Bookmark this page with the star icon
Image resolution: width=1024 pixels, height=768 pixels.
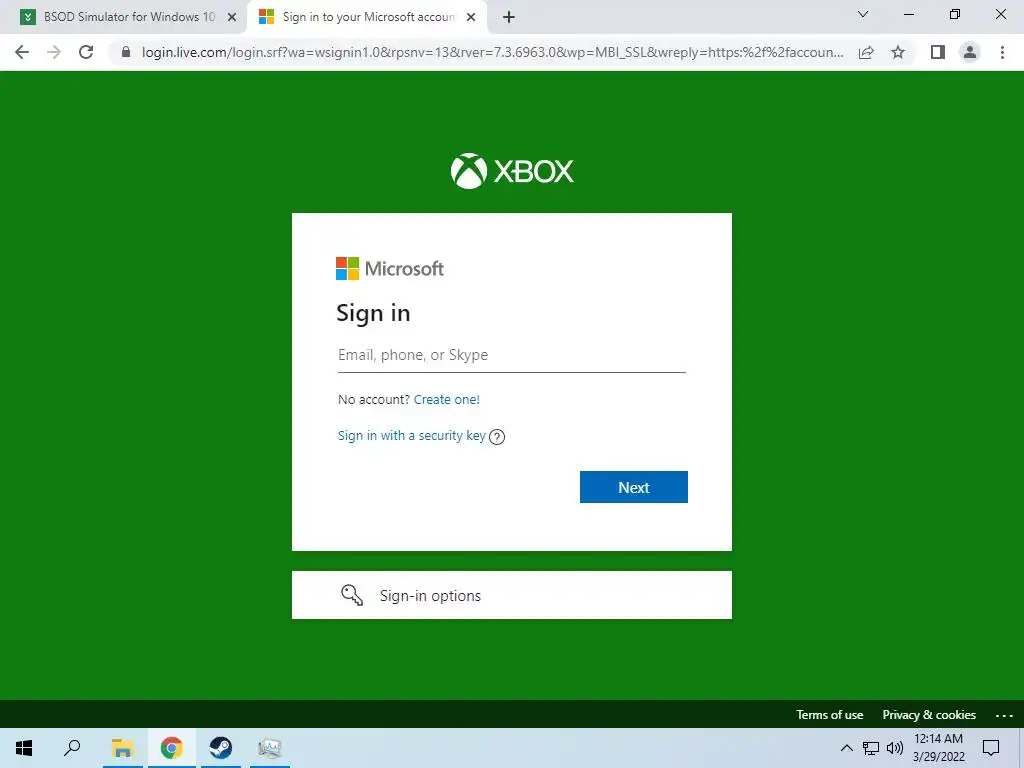point(898,52)
